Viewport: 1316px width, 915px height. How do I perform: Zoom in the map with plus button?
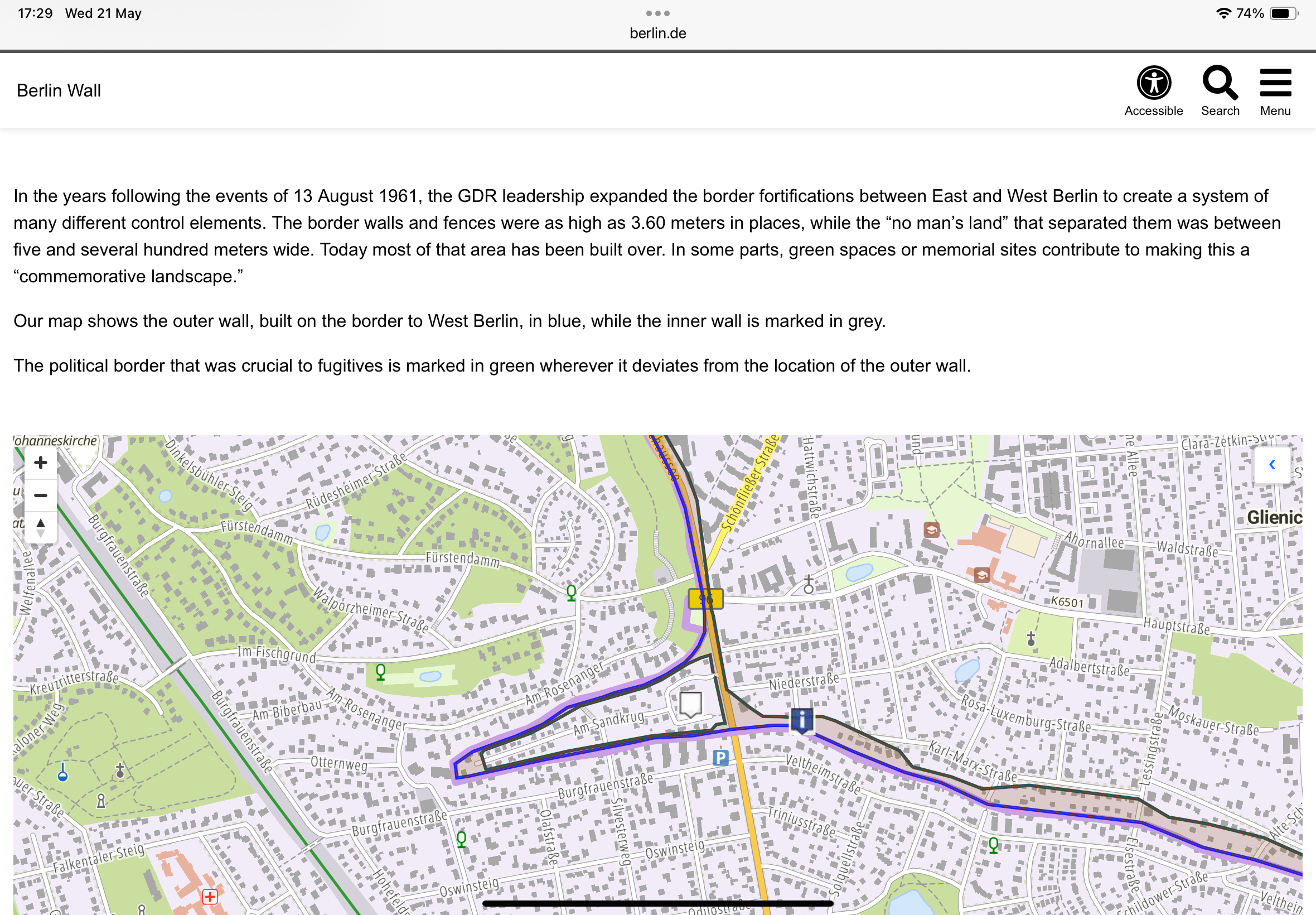pyautogui.click(x=41, y=463)
